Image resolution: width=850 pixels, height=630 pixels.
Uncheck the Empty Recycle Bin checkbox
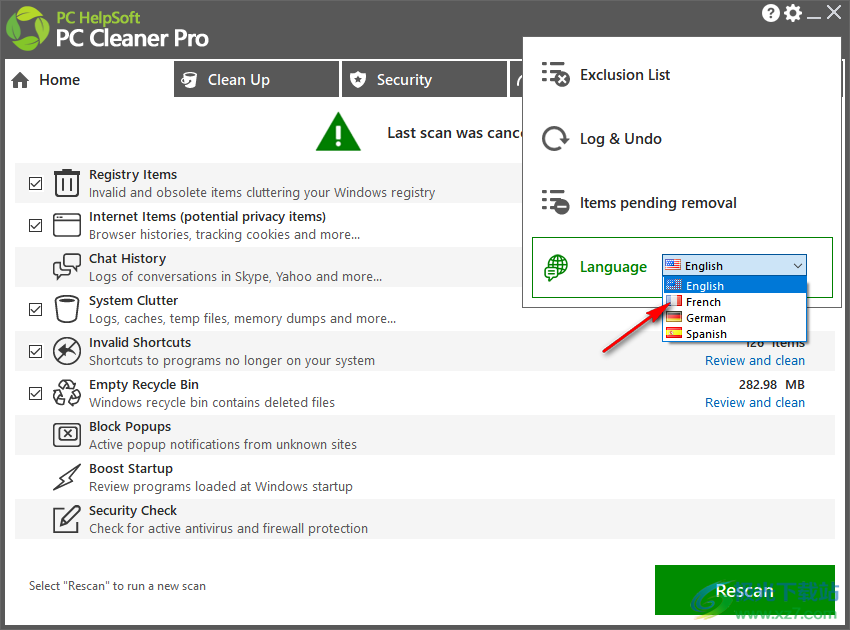35,393
